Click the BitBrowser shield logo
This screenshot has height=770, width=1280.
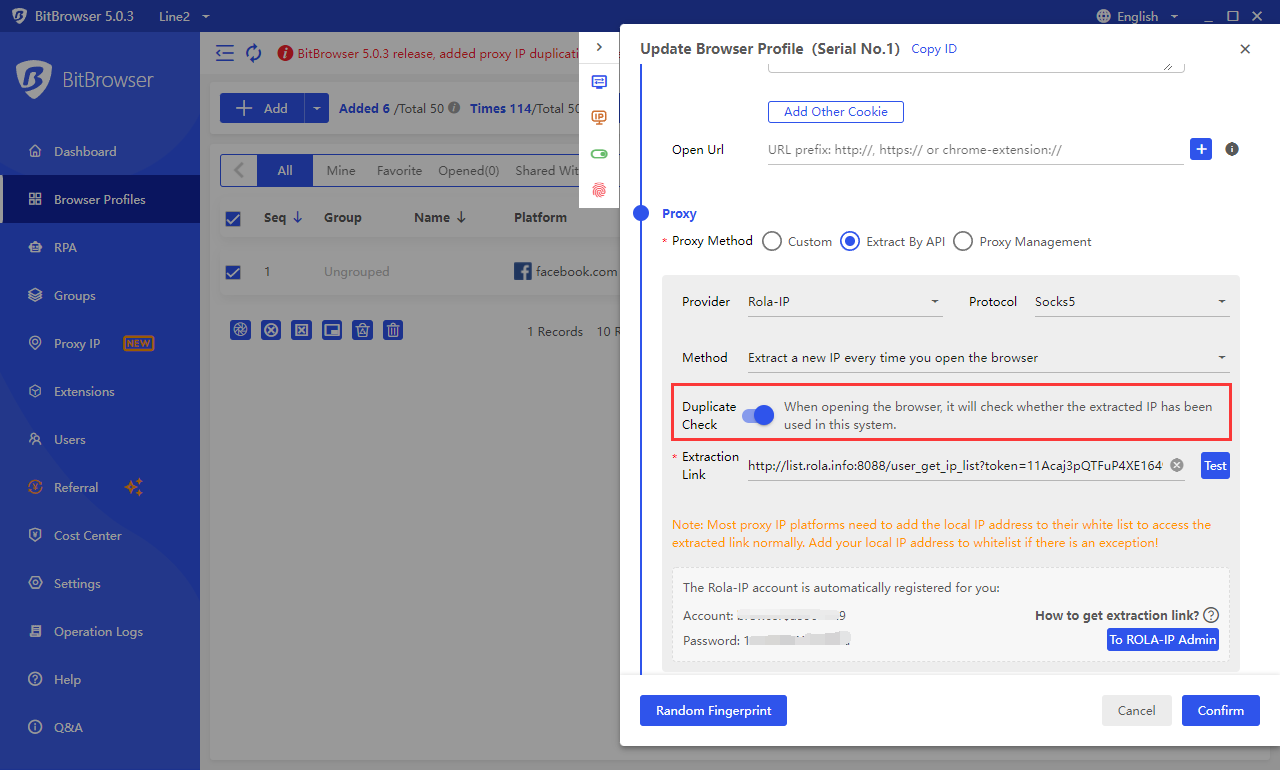tap(34, 80)
